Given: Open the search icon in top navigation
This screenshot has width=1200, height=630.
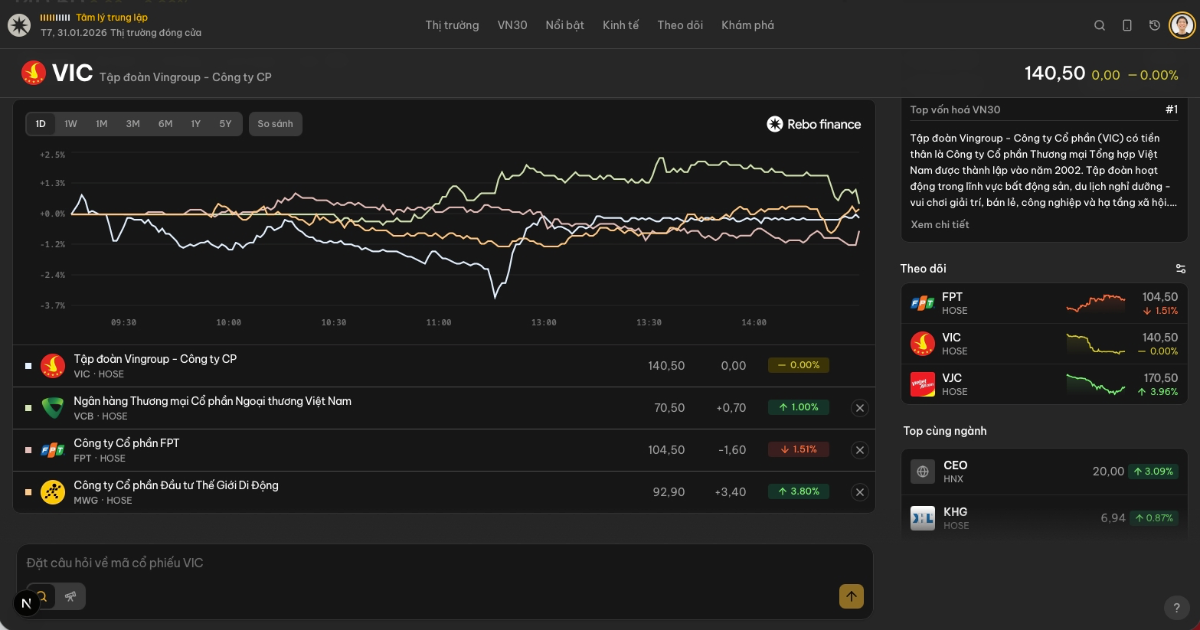Looking at the screenshot, I should 1099,25.
